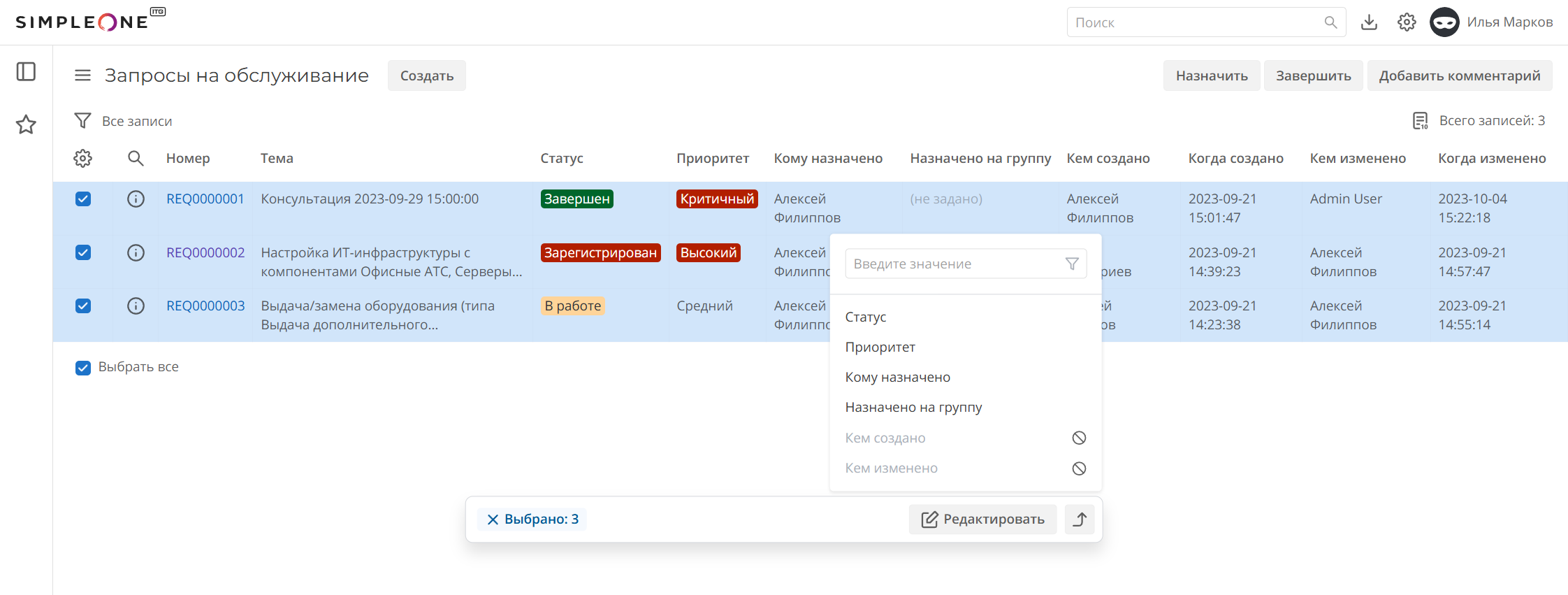The width and height of the screenshot is (1568, 595).
Task: Click the 'Создать' button
Action: click(x=427, y=76)
